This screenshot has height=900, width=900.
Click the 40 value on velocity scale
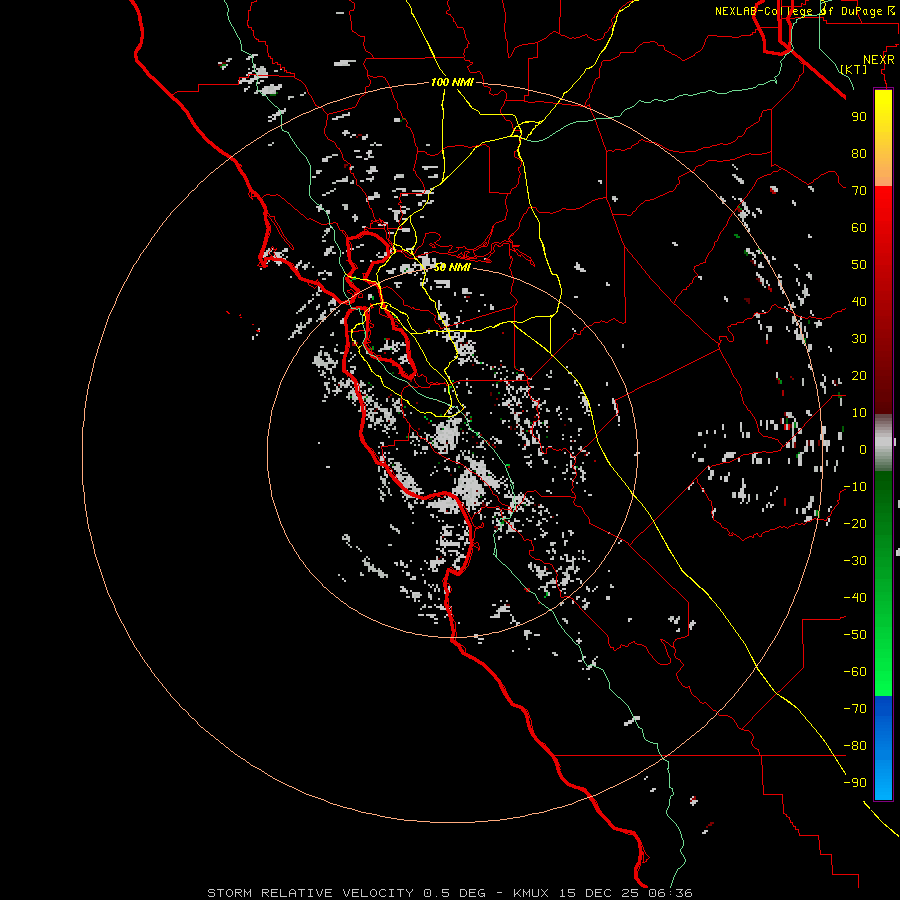pyautogui.click(x=859, y=302)
